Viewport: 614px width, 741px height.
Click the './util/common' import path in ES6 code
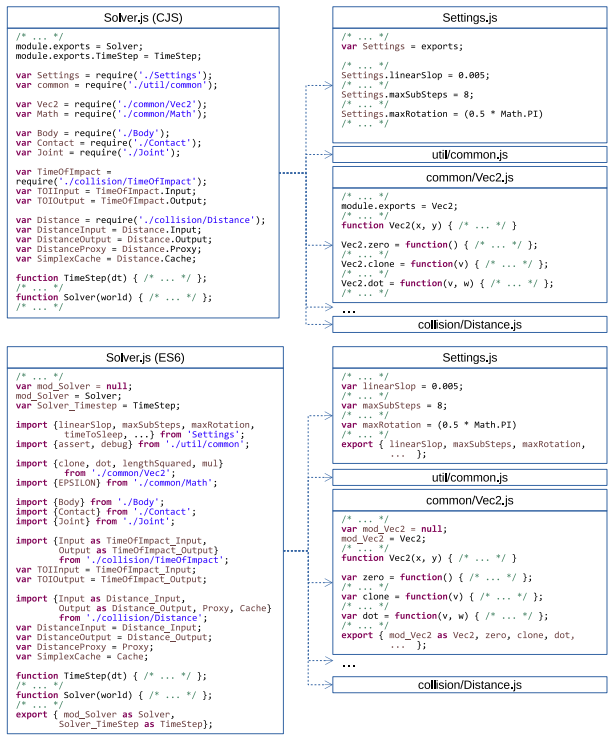205,444
